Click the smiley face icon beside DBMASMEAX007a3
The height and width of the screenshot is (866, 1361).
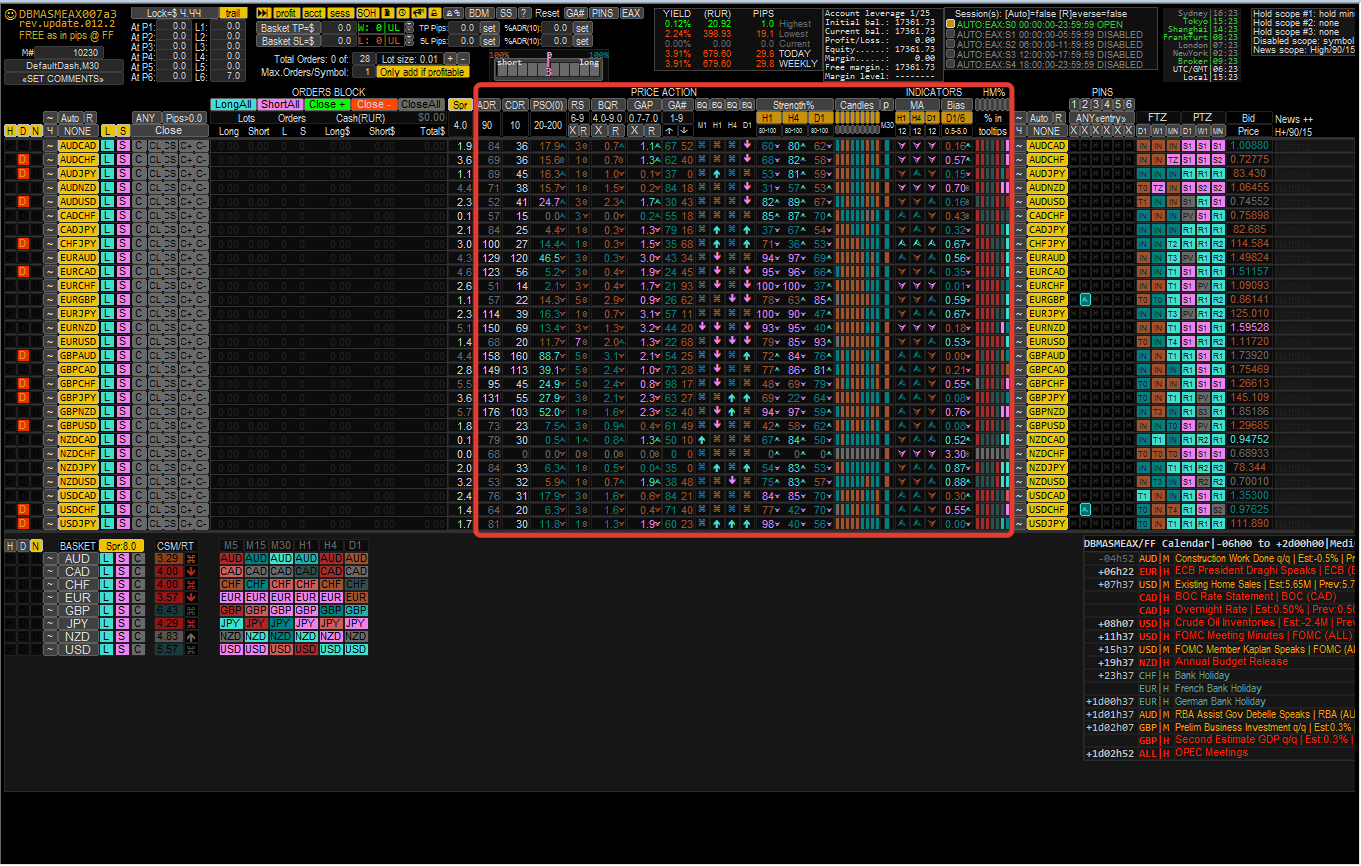click(10, 14)
